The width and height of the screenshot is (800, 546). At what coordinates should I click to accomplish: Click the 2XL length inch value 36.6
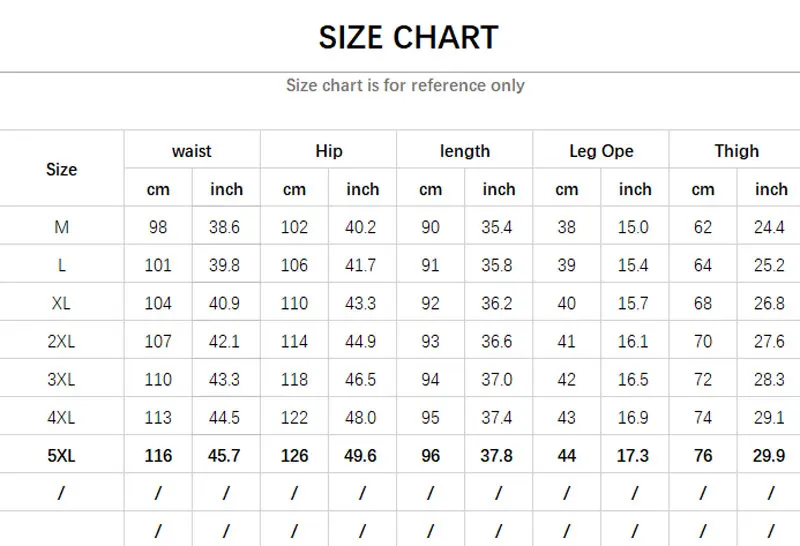497,341
